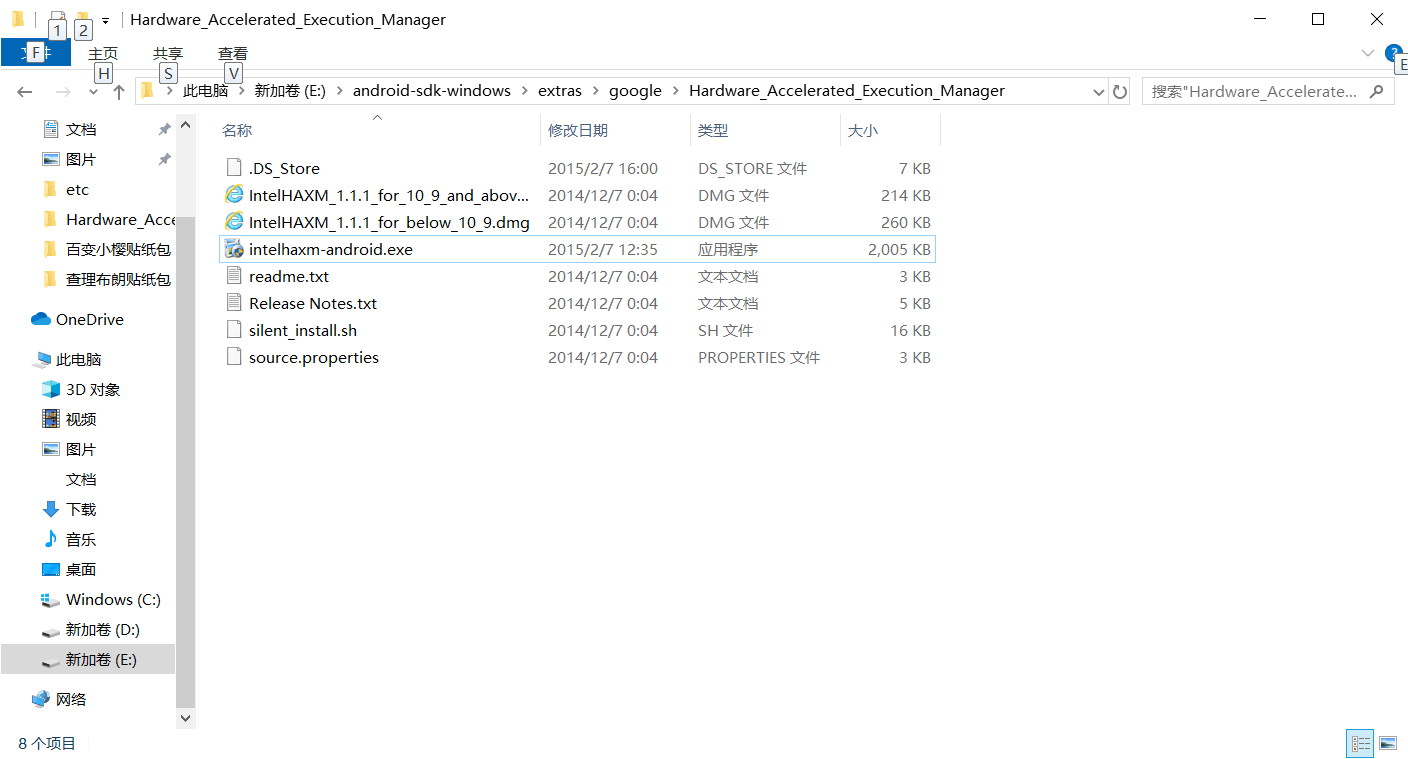1408x759 pixels.
Task: Select the silent_install.sh file icon
Action: (234, 330)
